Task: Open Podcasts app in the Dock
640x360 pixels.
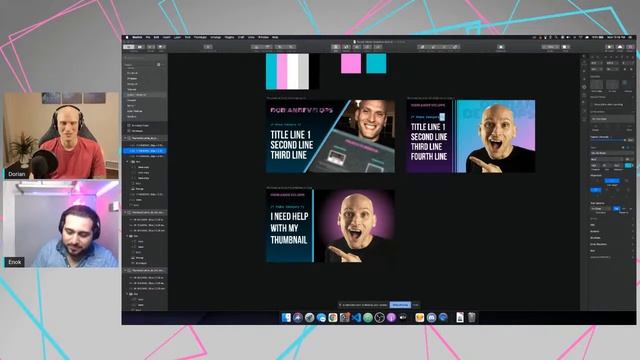Action: pos(391,318)
